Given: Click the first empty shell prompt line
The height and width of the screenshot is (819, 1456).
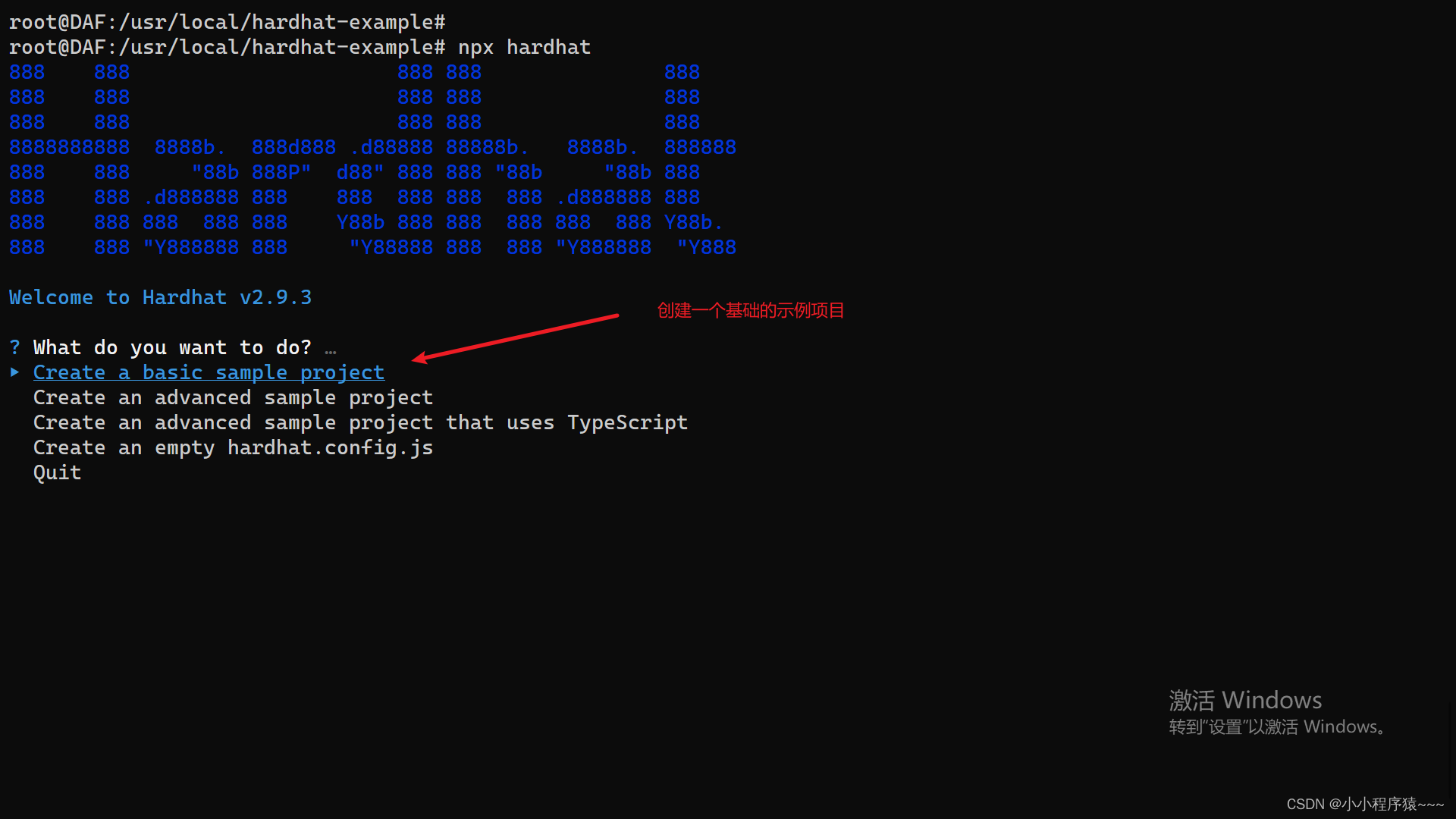Looking at the screenshot, I should point(227,22).
